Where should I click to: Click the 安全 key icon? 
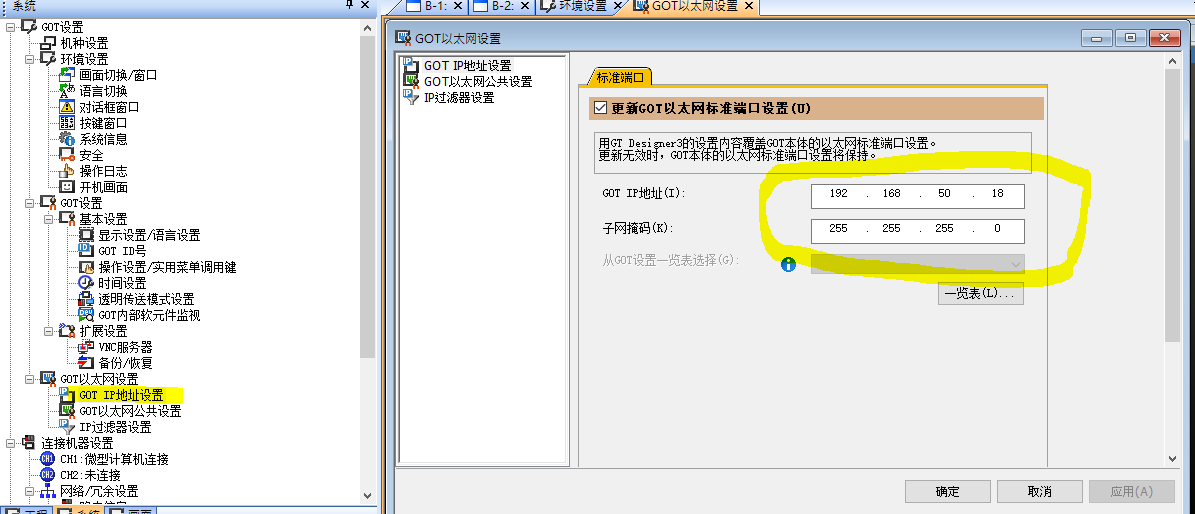[x=68, y=155]
